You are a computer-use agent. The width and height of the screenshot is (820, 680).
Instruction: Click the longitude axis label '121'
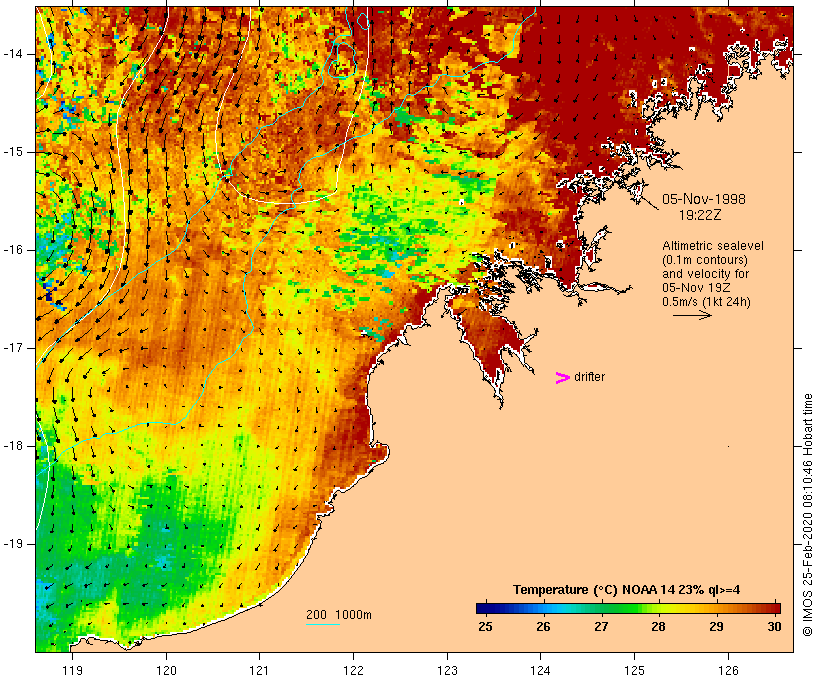coord(259,670)
